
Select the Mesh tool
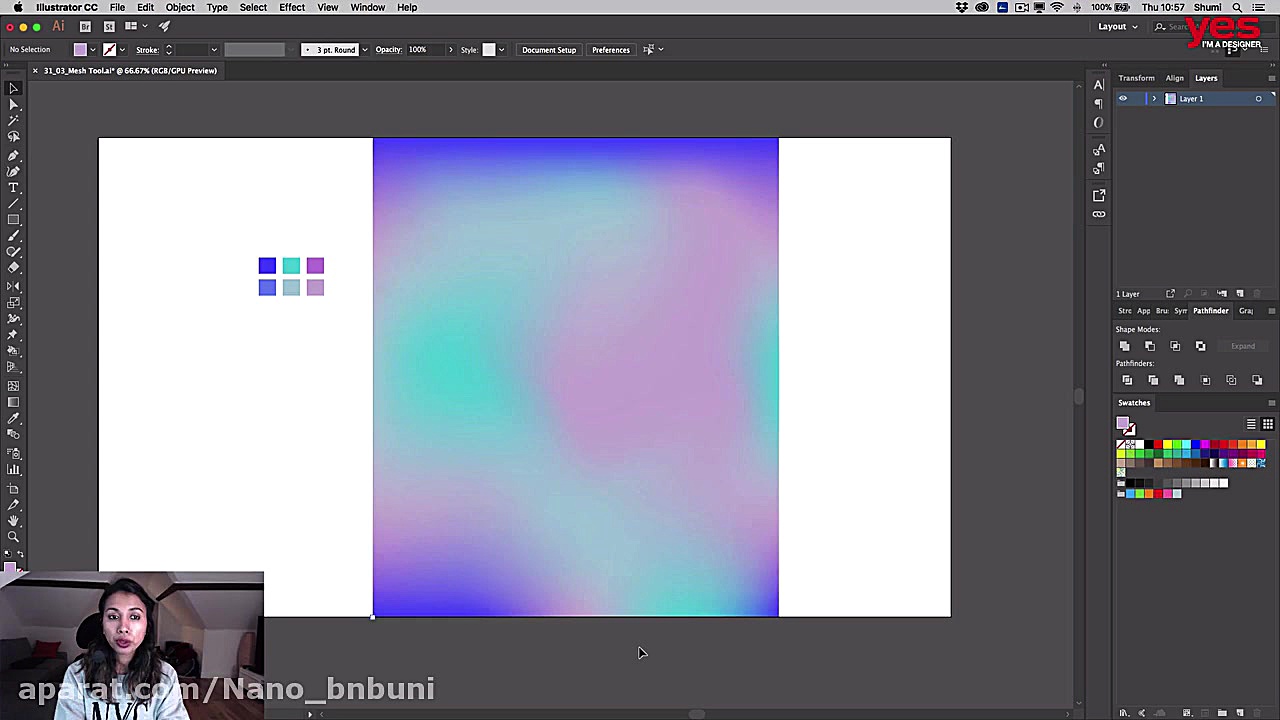point(14,386)
